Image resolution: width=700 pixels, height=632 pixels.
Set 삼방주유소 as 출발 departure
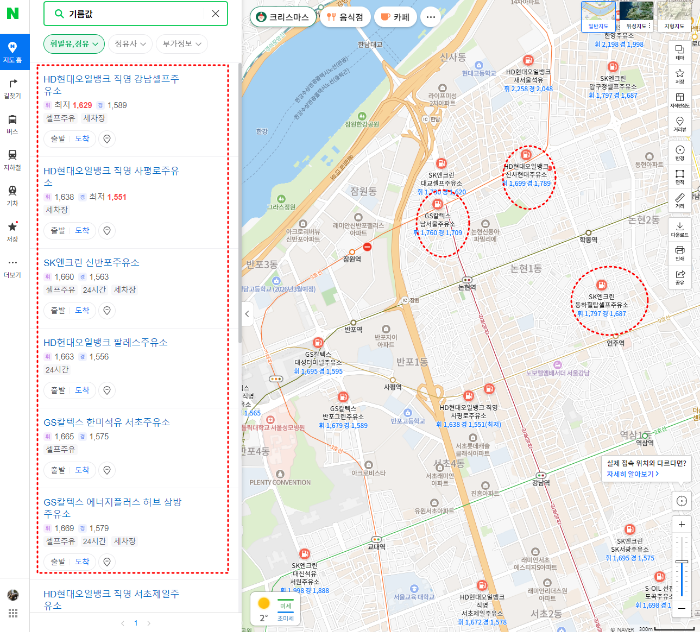pos(58,561)
